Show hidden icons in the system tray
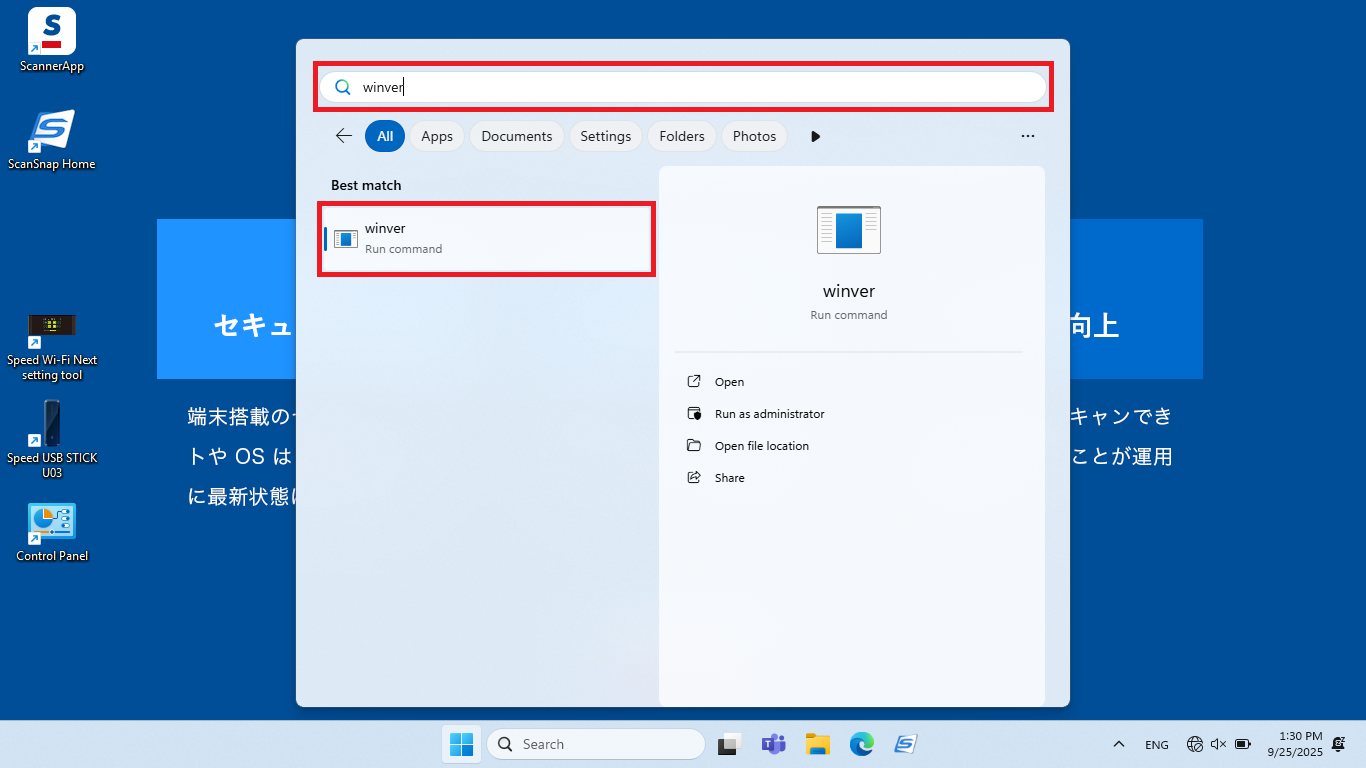Image resolution: width=1366 pixels, height=768 pixels. (x=1119, y=744)
